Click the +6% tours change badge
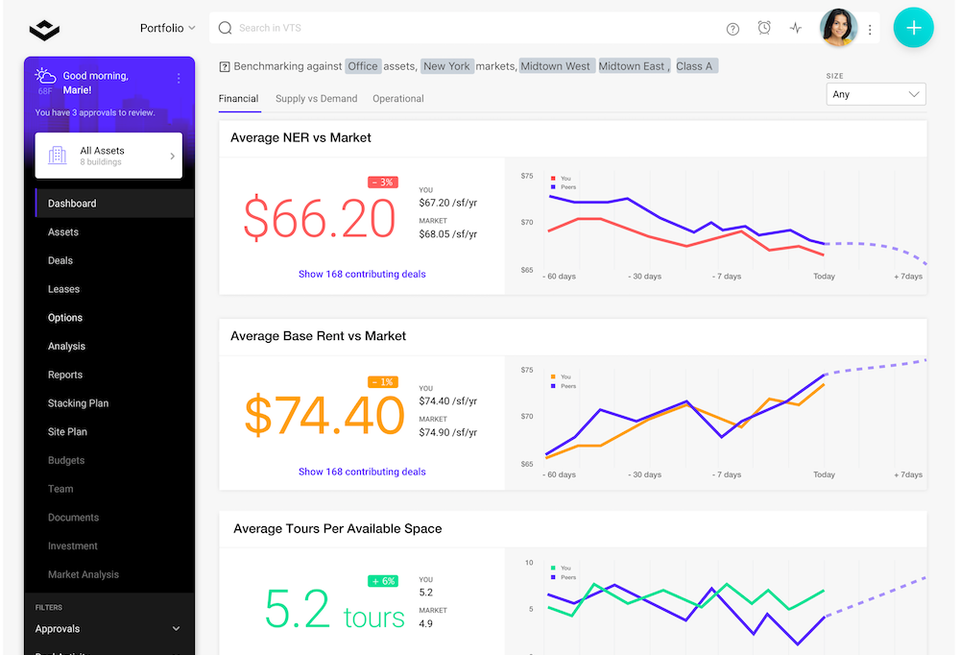 [383, 581]
